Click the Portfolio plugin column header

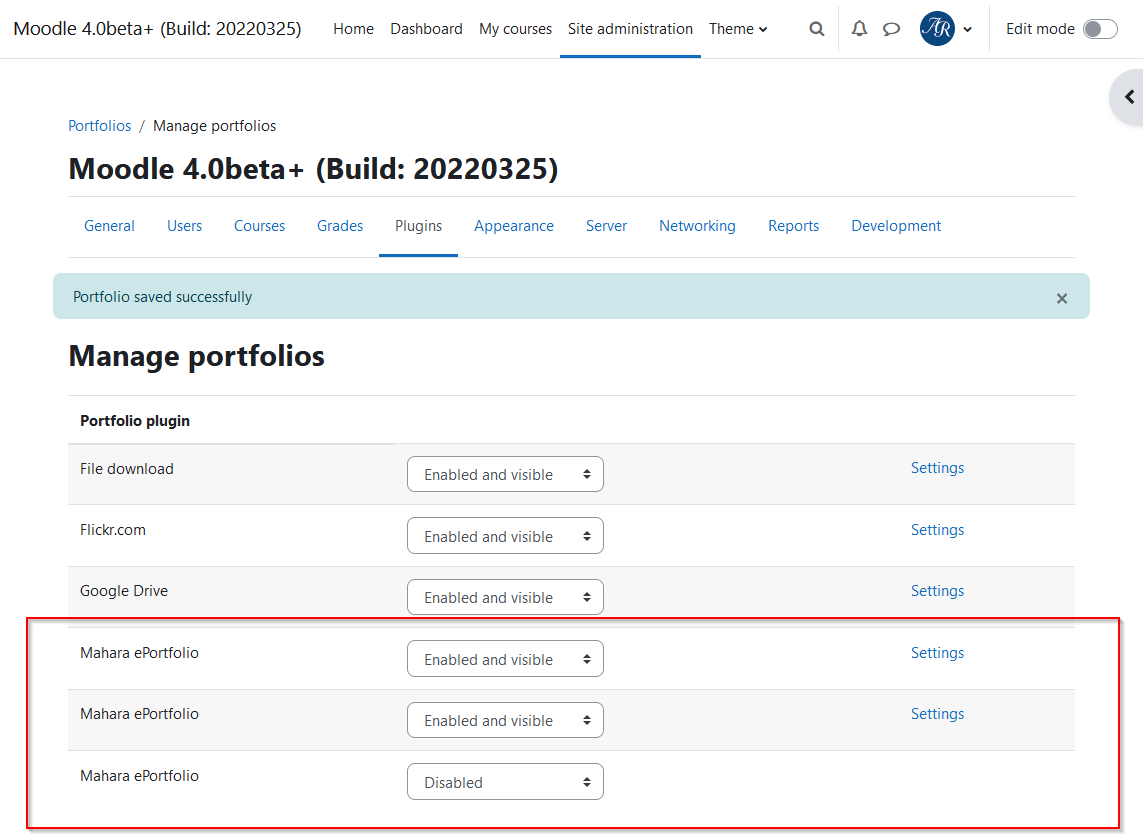click(x=135, y=421)
